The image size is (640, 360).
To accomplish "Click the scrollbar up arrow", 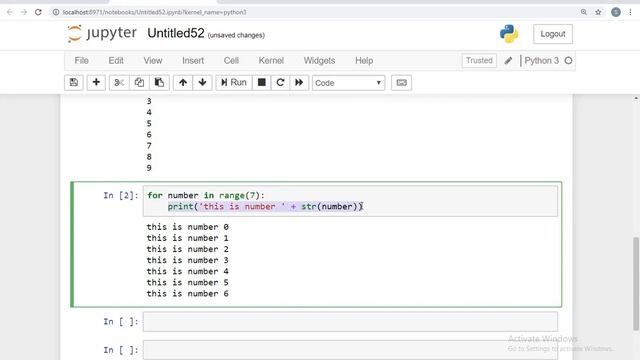I will [636, 98].
